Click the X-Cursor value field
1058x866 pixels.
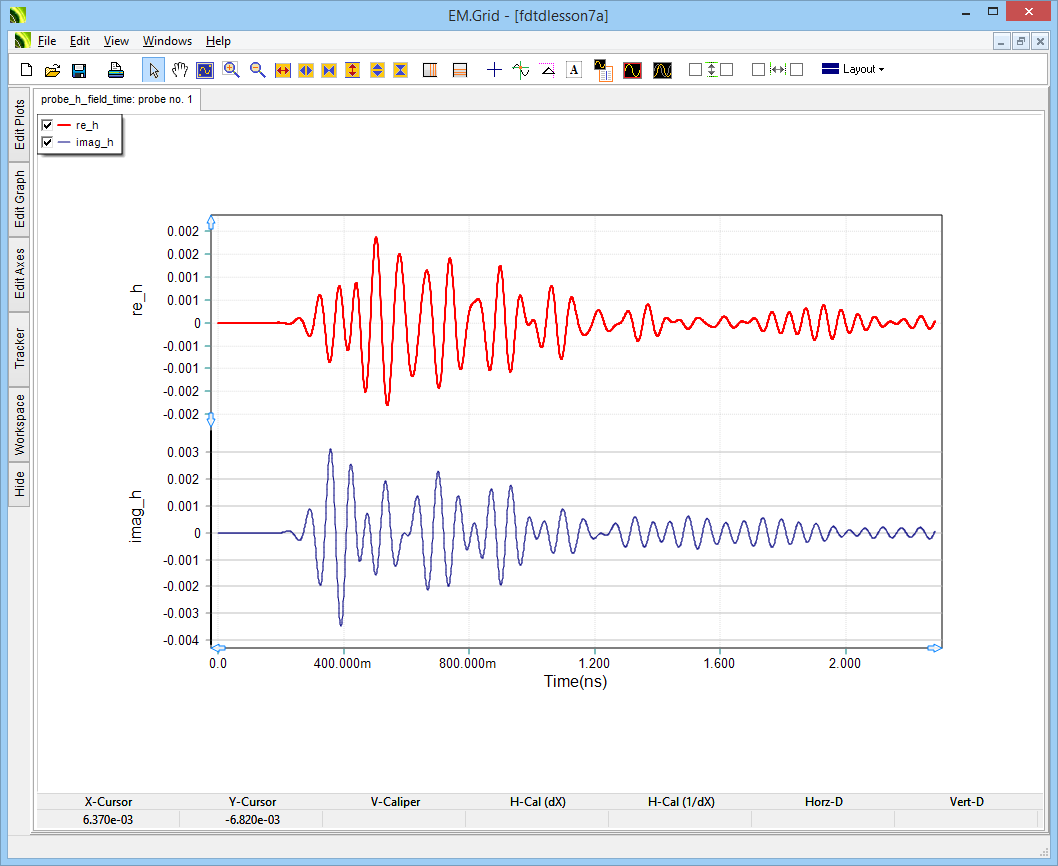(x=108, y=819)
